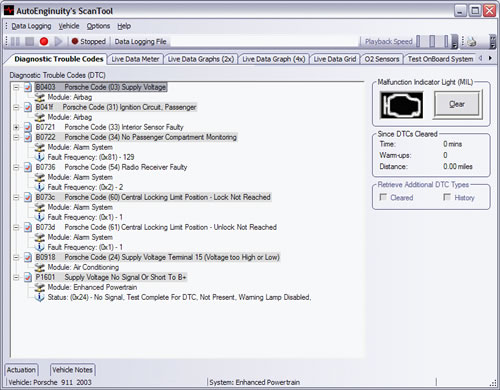Click the DTC document icon beside B0403
The height and width of the screenshot is (390, 500).
click(28, 87)
